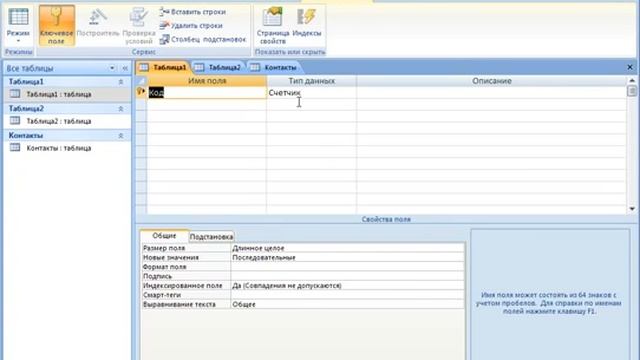Click table icon next to Таблица1 : таблица
This screenshot has height=360, width=640.
click(15, 94)
